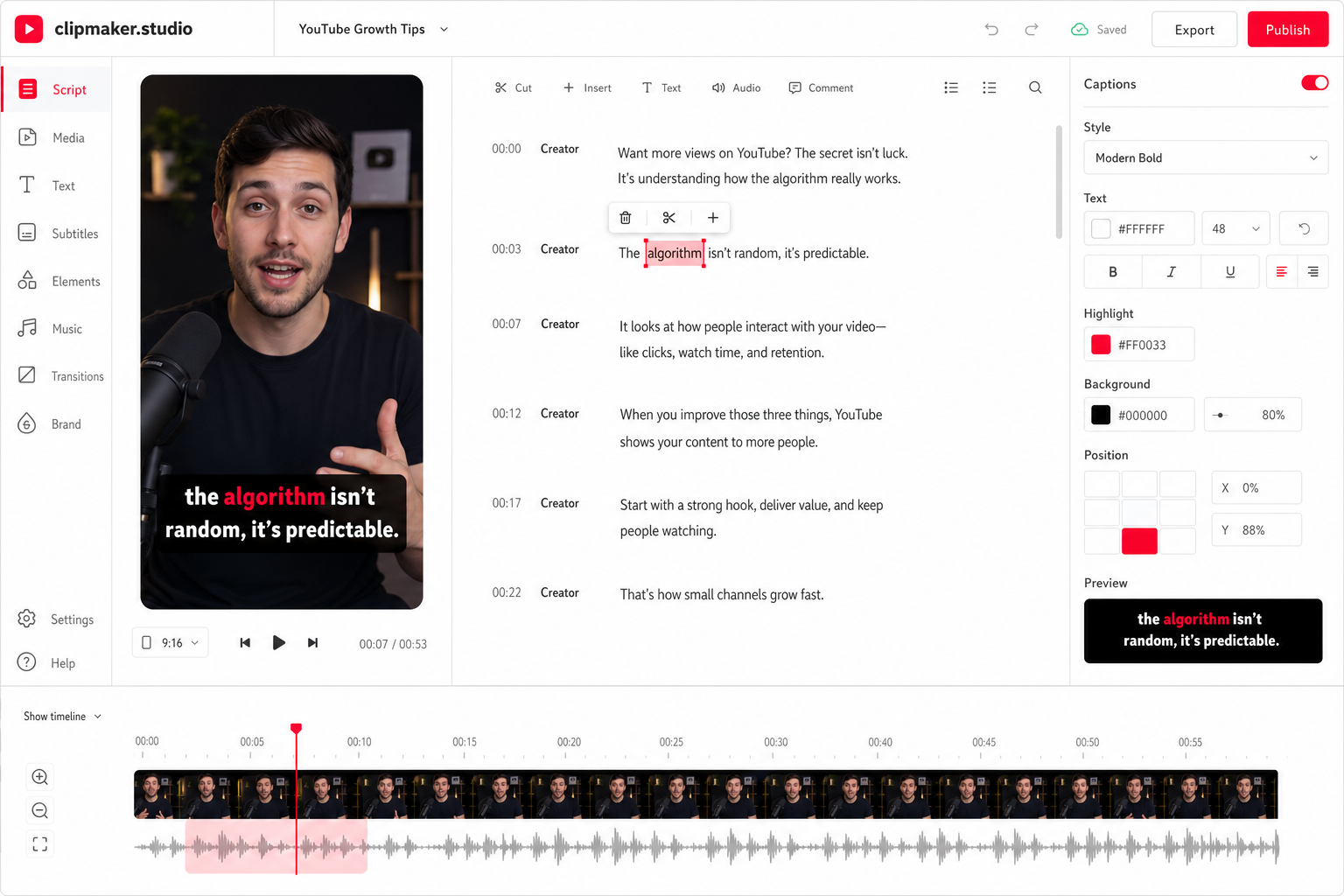This screenshot has height=896, width=1344.
Task: Align caption text left
Action: pyautogui.click(x=1282, y=272)
